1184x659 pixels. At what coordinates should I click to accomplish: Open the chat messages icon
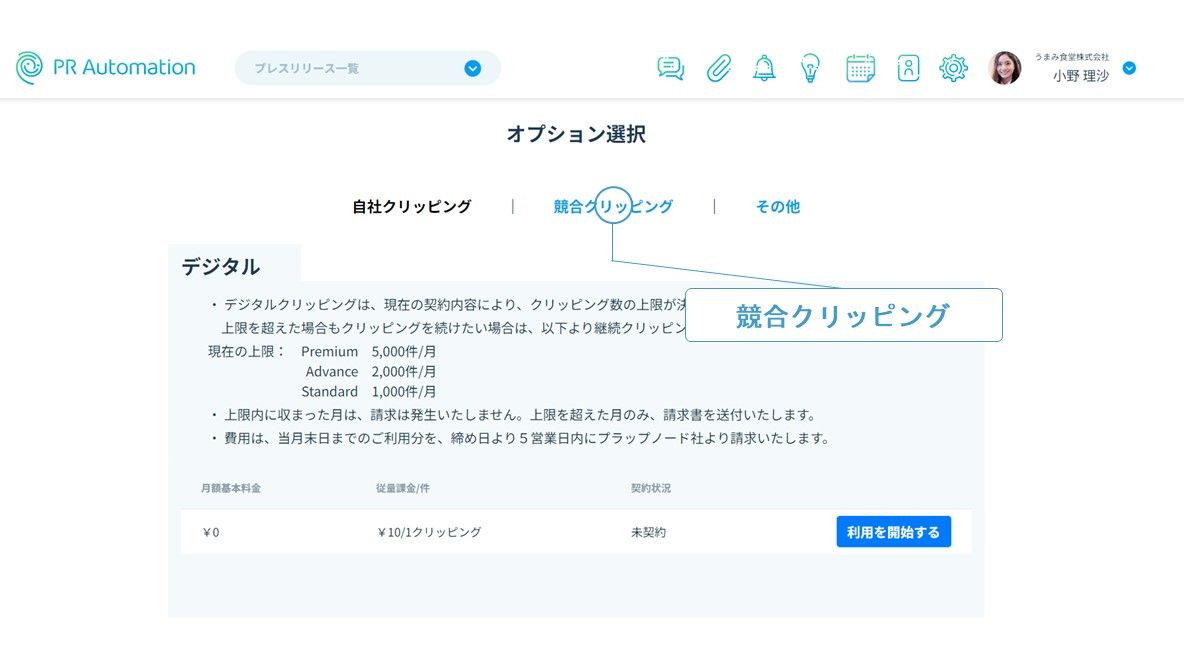671,68
